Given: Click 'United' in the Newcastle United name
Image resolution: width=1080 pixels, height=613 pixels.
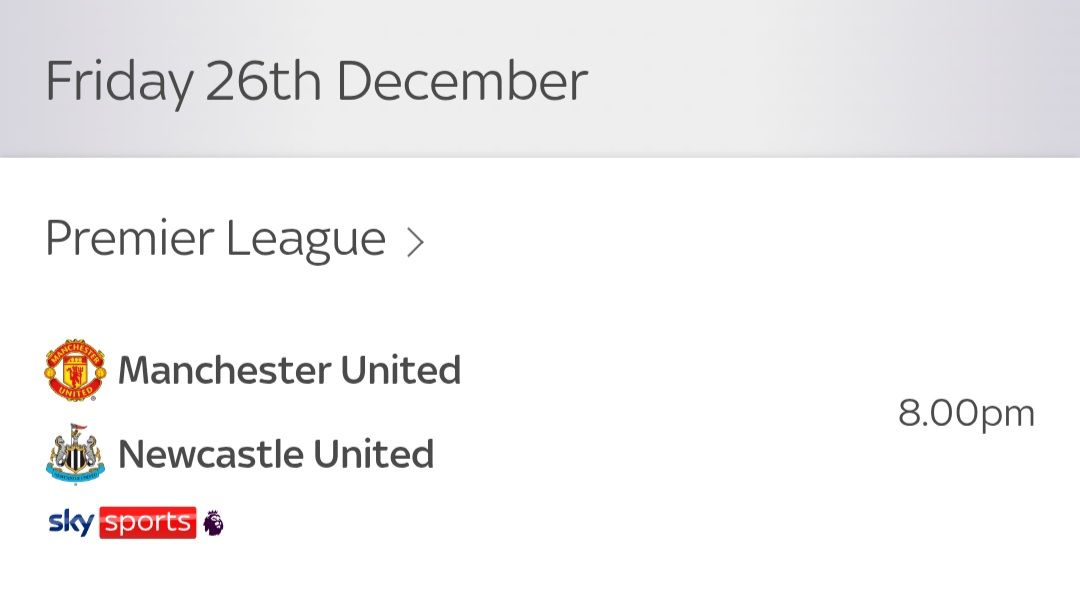Looking at the screenshot, I should click(x=373, y=454).
